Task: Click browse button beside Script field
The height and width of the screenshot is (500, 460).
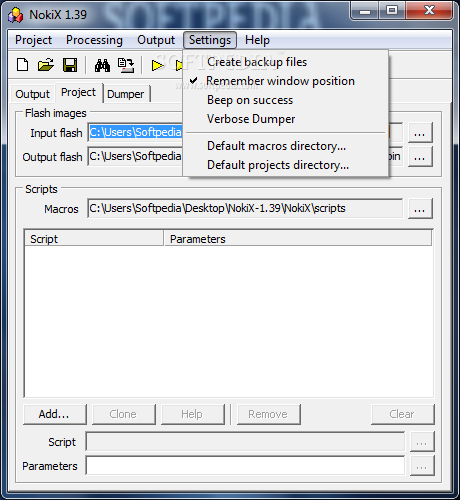Action: (422, 442)
